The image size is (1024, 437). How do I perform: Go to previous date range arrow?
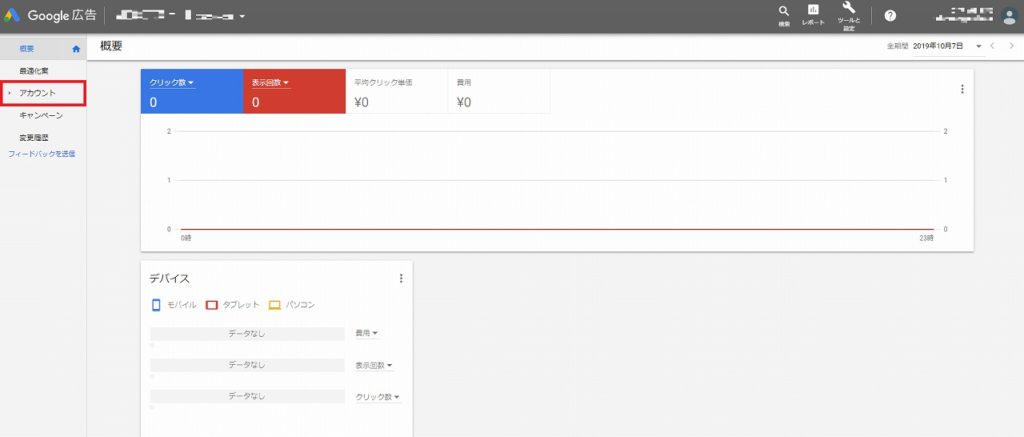[993, 46]
